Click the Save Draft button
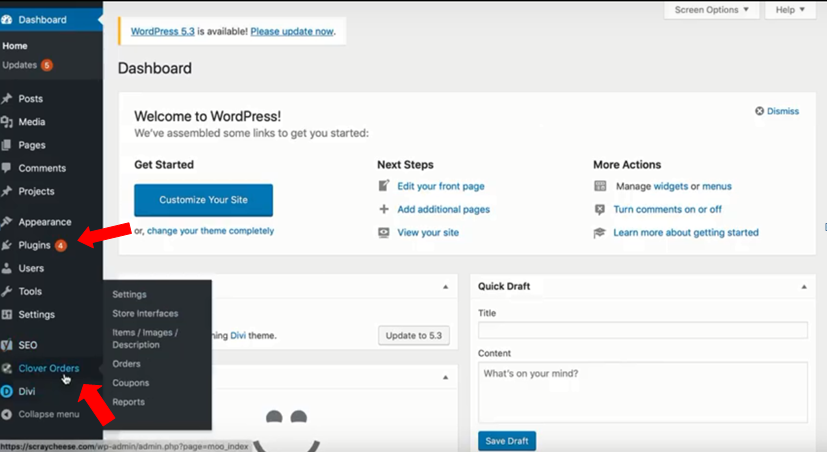 (507, 441)
